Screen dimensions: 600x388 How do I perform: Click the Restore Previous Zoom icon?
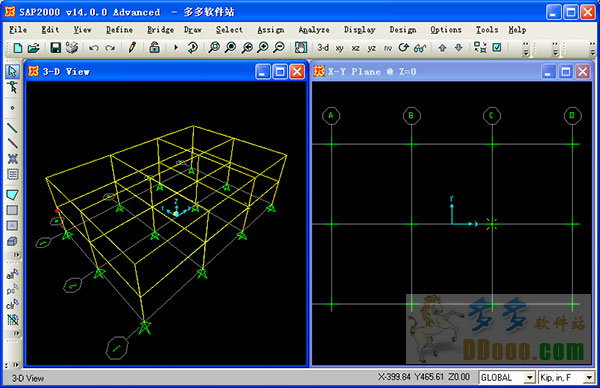[x=247, y=48]
